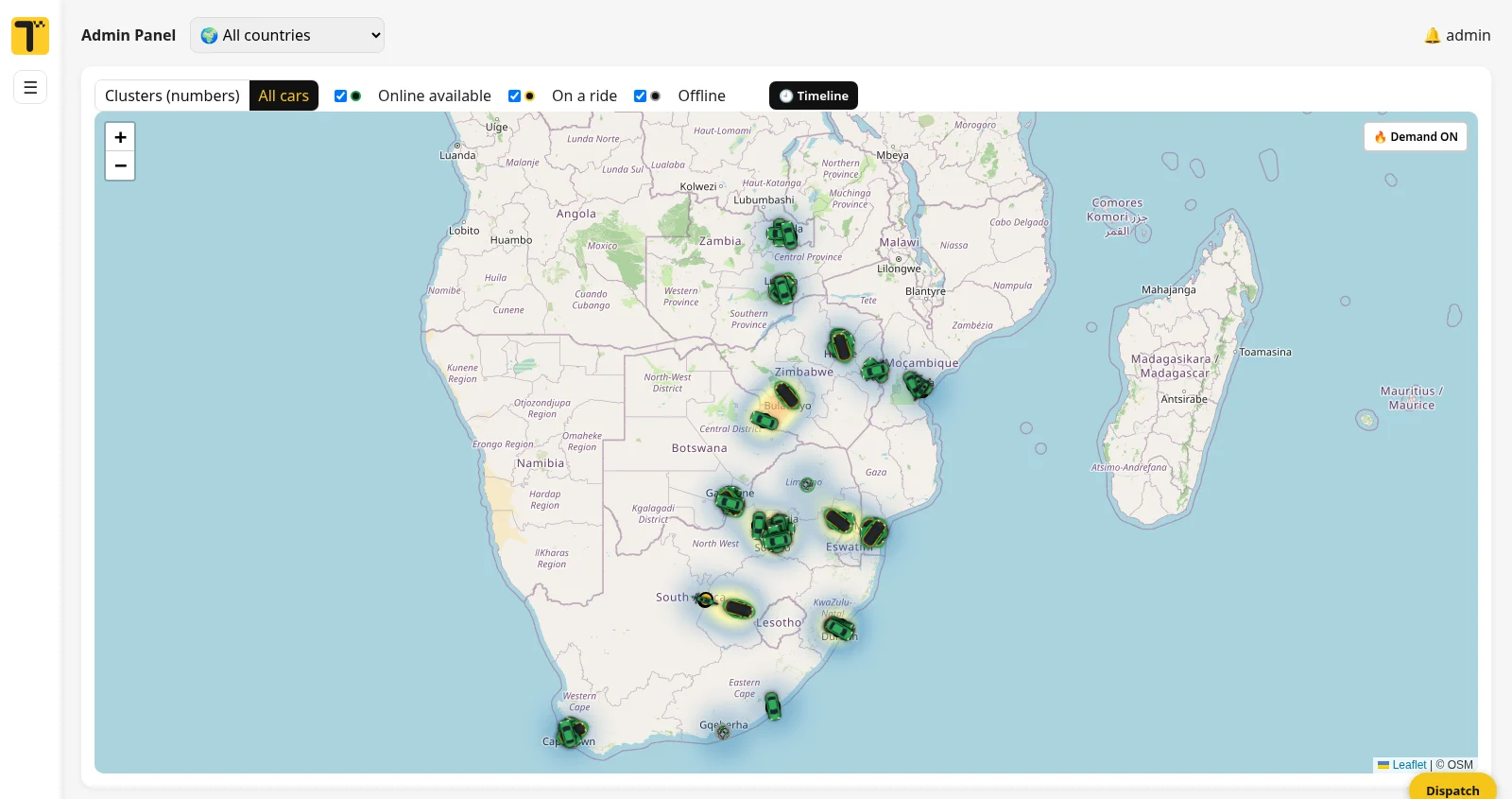Toggle the Online available checkbox
Viewport: 1512px width, 799px height.
click(340, 96)
